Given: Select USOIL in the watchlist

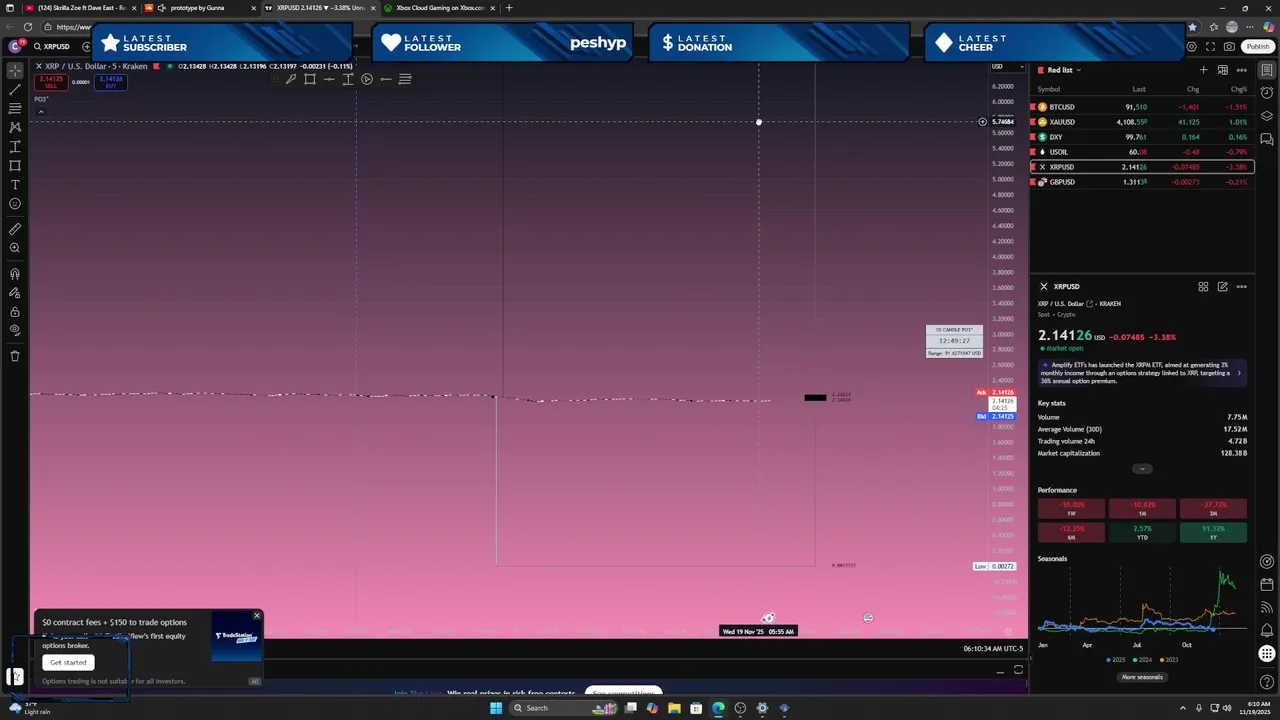Looking at the screenshot, I should (x=1142, y=152).
